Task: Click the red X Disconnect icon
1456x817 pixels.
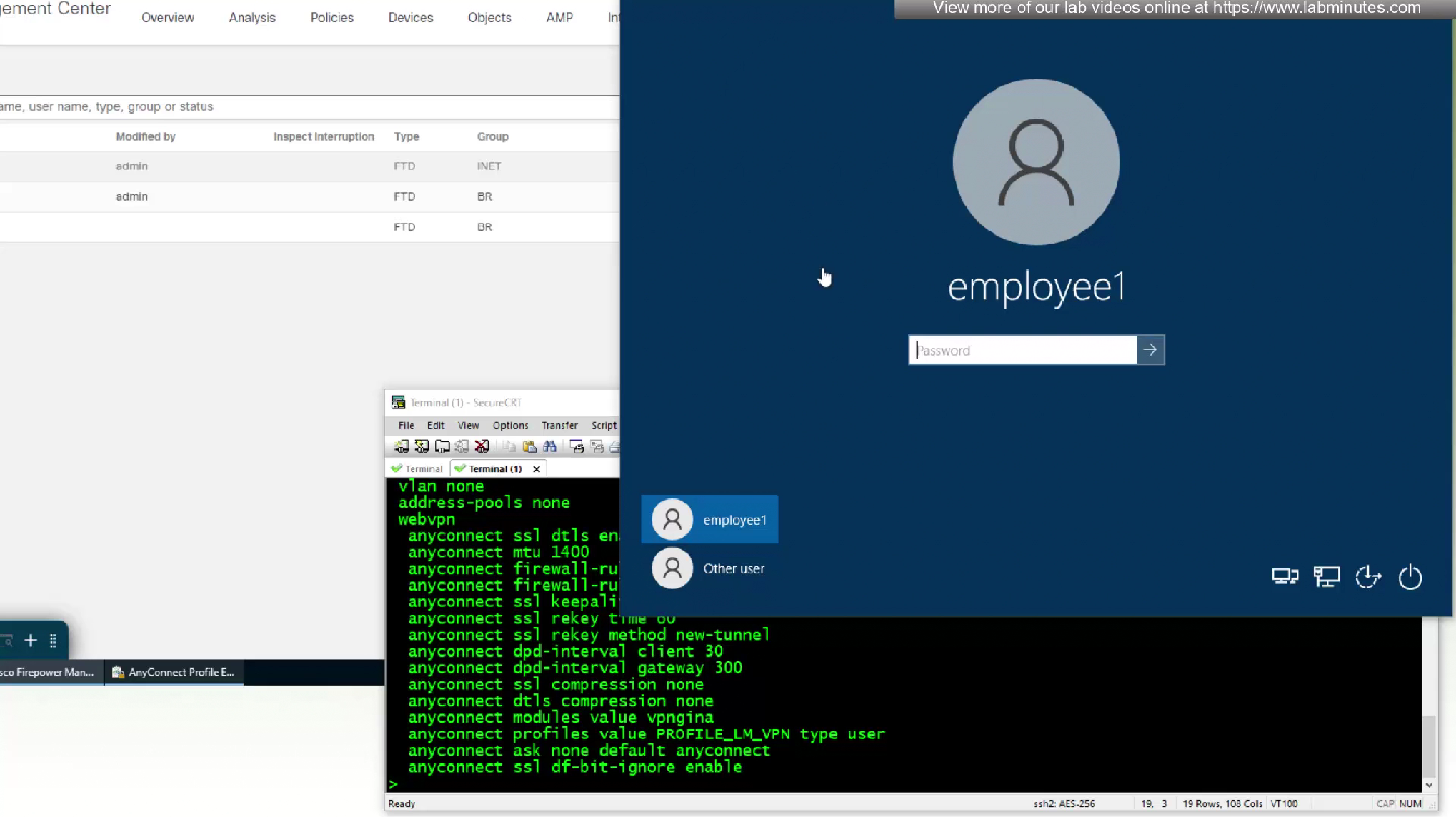Action: [482, 447]
